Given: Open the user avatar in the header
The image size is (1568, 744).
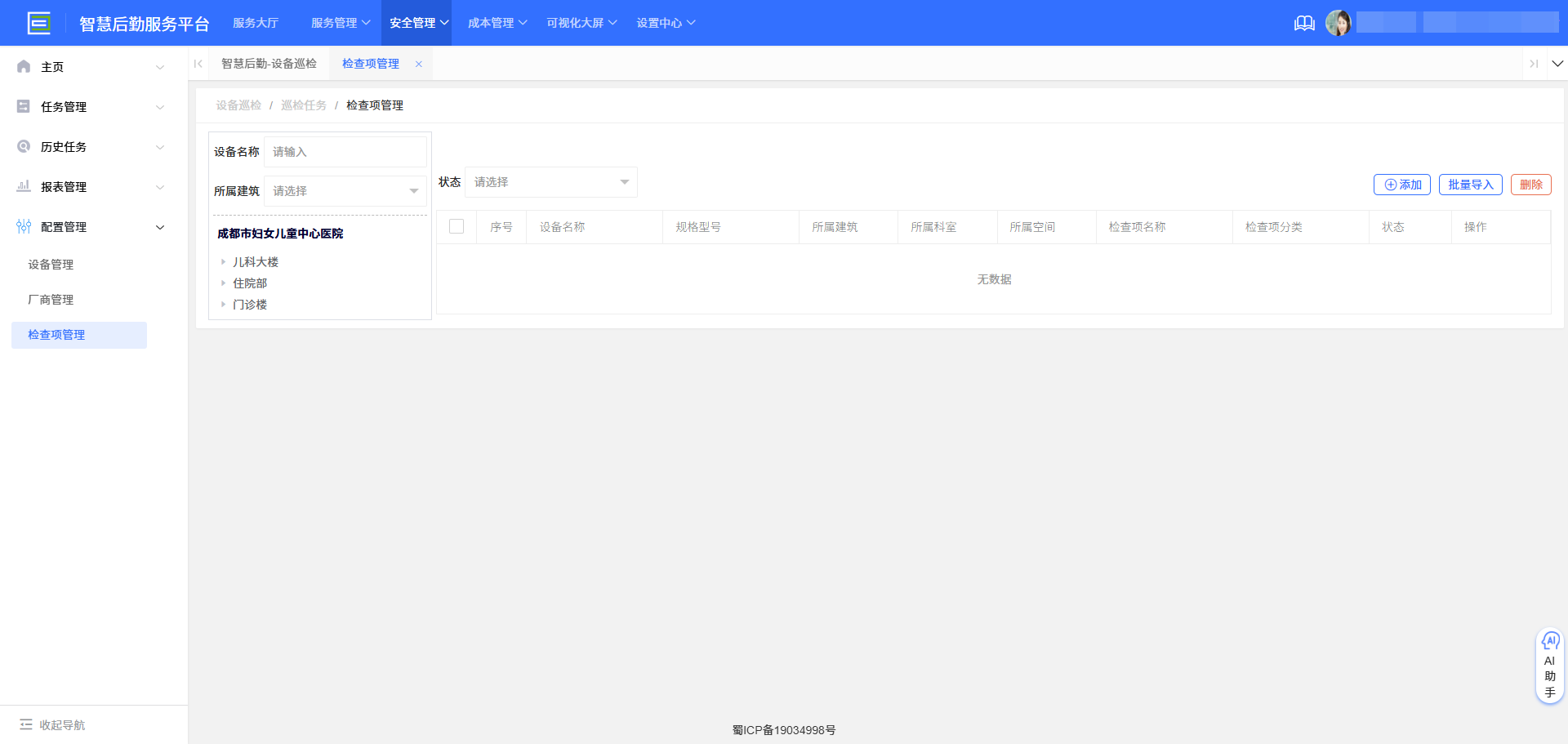Looking at the screenshot, I should pos(1339,22).
